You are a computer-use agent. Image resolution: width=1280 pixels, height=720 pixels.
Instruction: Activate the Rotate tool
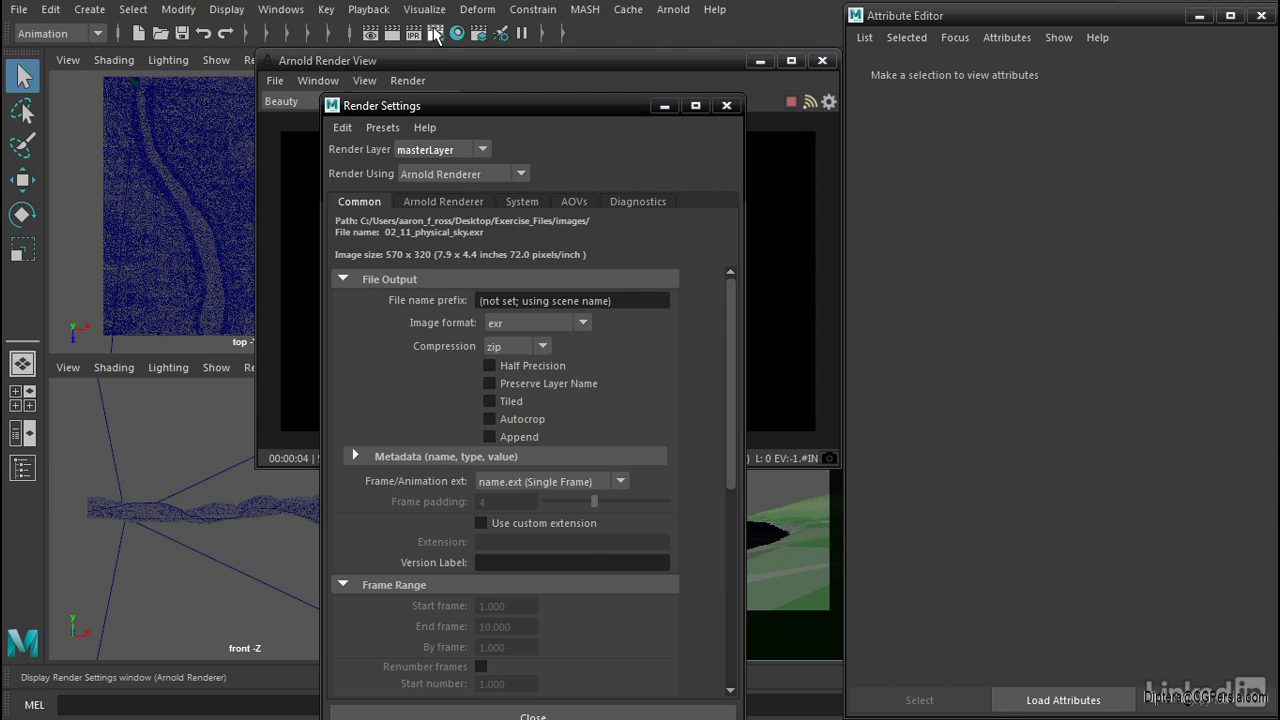tap(23, 214)
